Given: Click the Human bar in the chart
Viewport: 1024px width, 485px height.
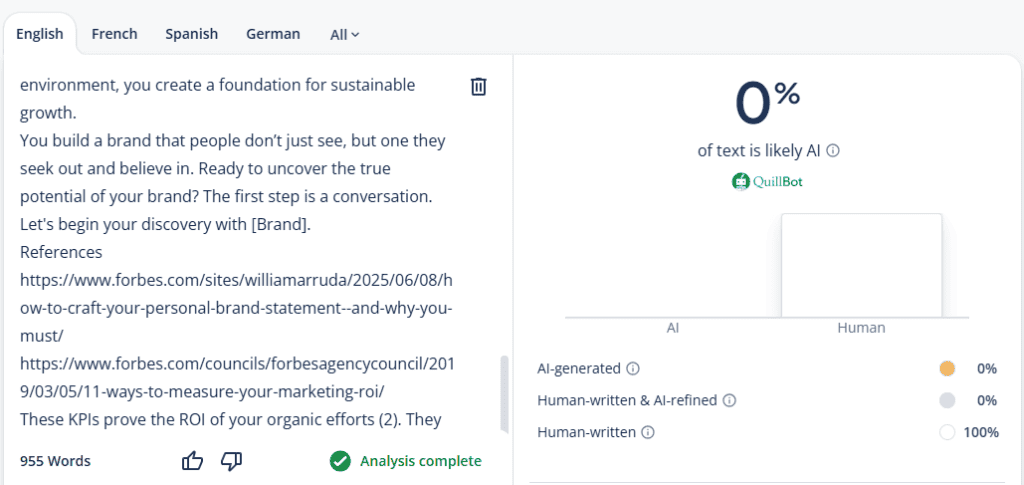Looking at the screenshot, I should click(861, 265).
